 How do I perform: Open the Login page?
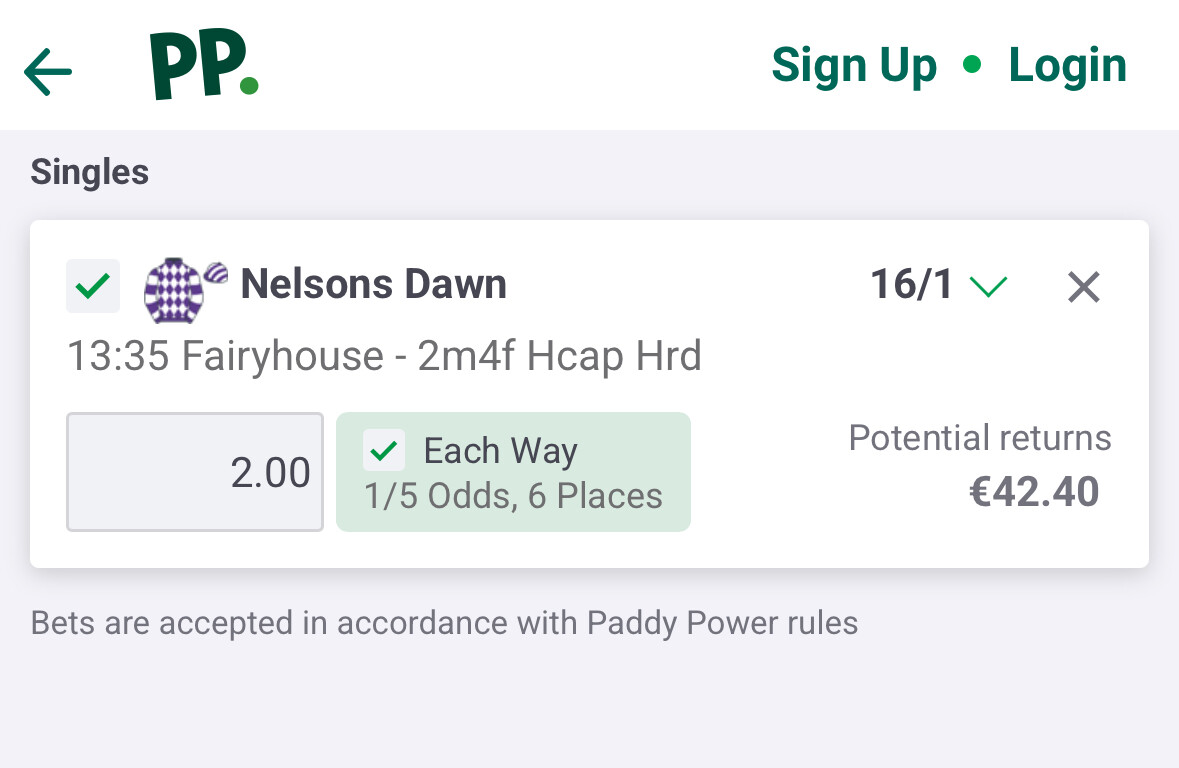tap(1067, 66)
